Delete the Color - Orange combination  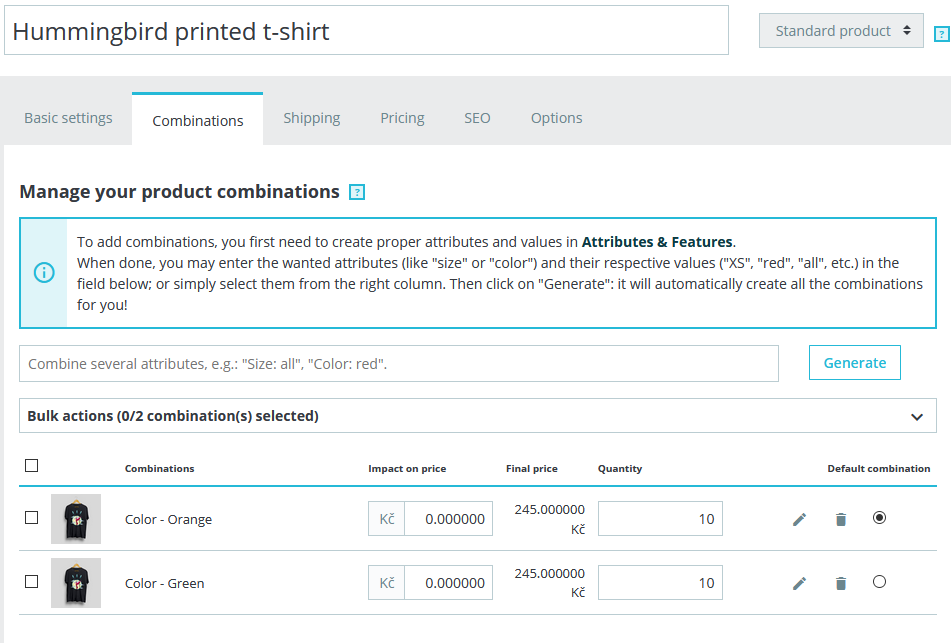[x=841, y=519]
